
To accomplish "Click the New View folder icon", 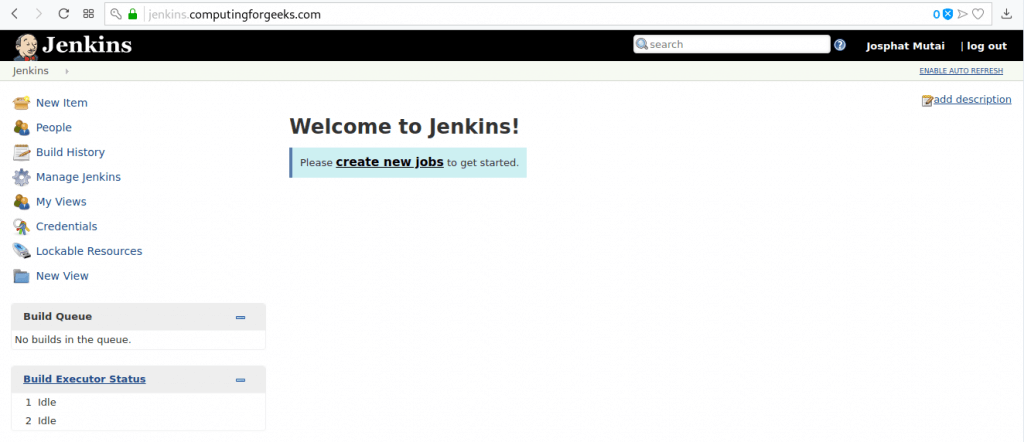I will [22, 276].
